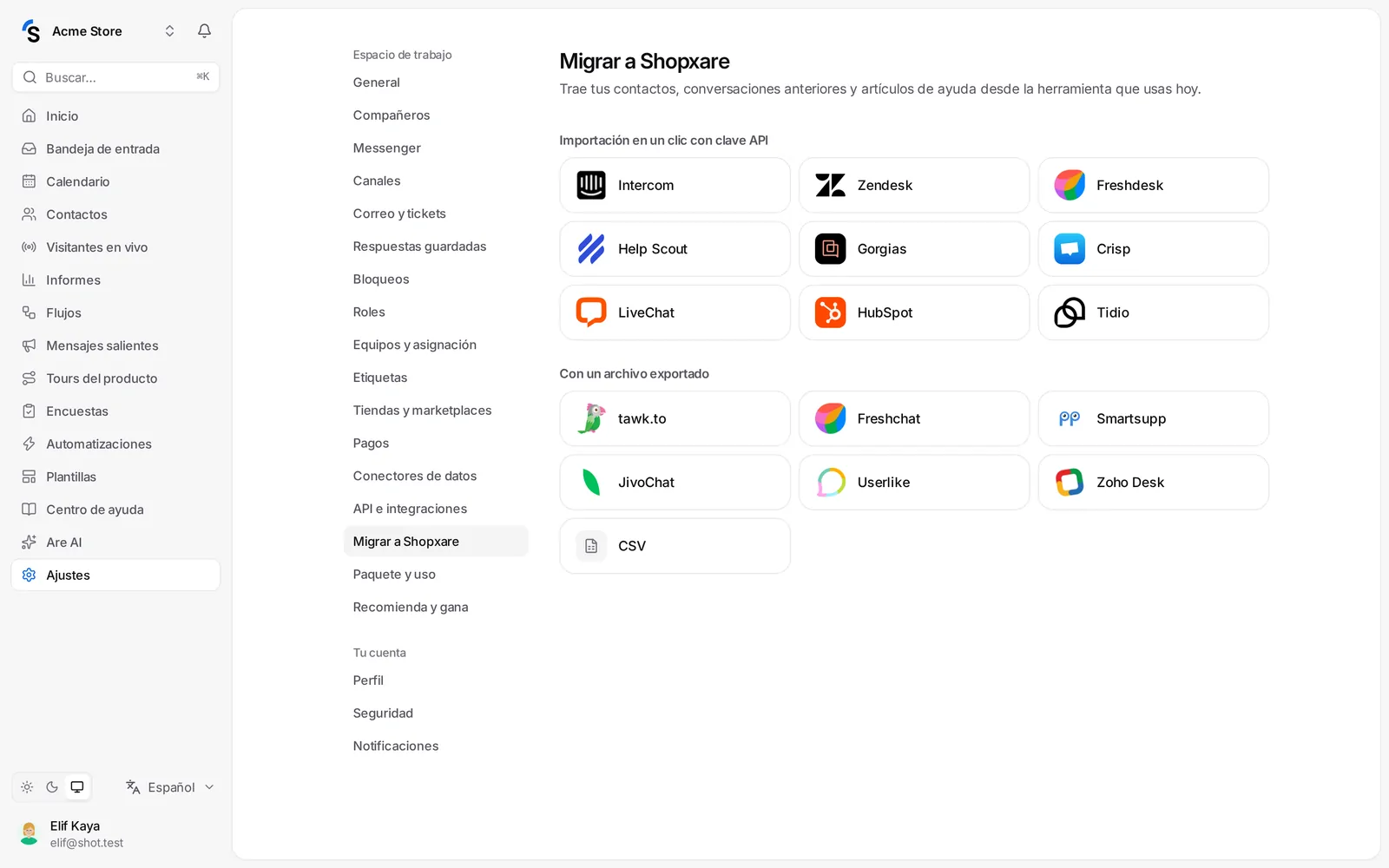
Task: Open the Are AI section
Action: [115, 542]
